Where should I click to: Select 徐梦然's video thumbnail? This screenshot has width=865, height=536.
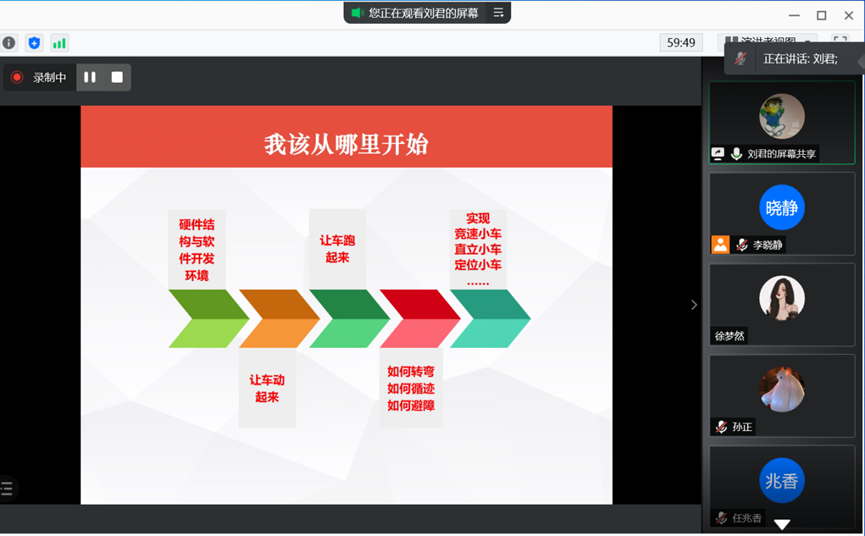click(782, 300)
